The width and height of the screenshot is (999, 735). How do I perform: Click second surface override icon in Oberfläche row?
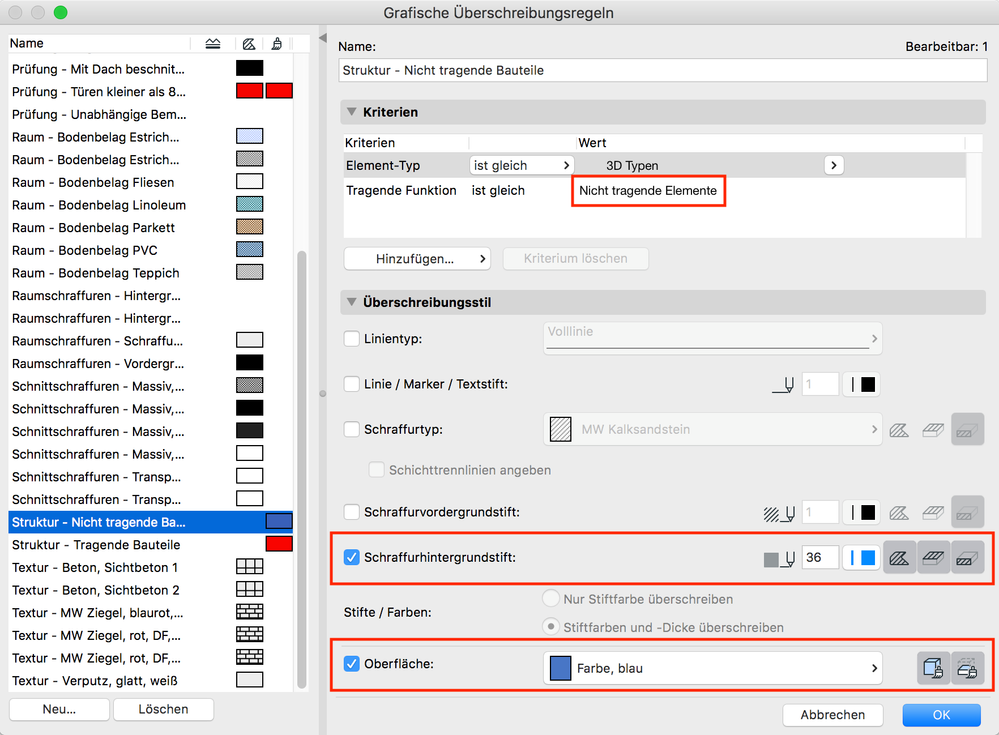tap(968, 669)
